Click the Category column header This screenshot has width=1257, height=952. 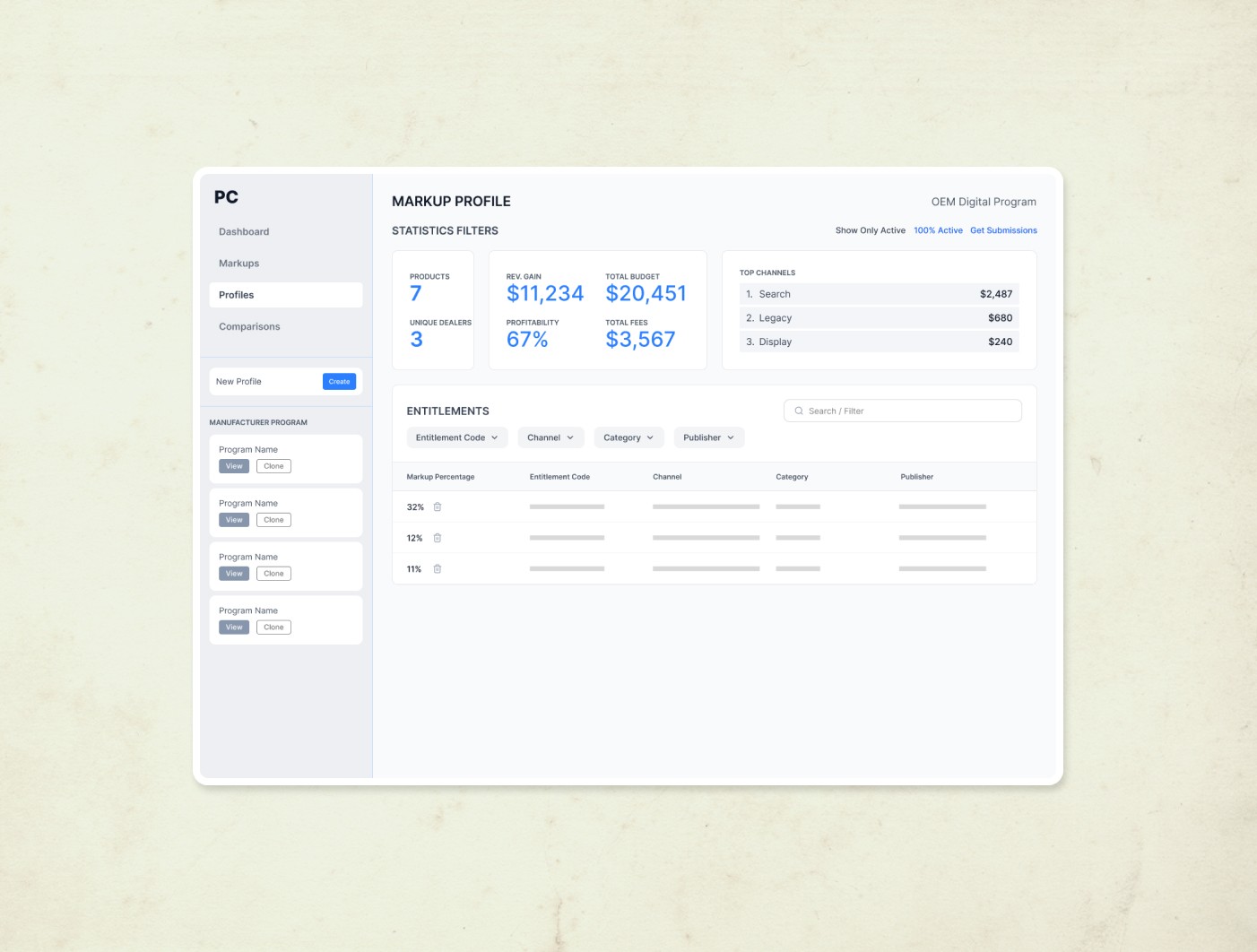tap(792, 477)
